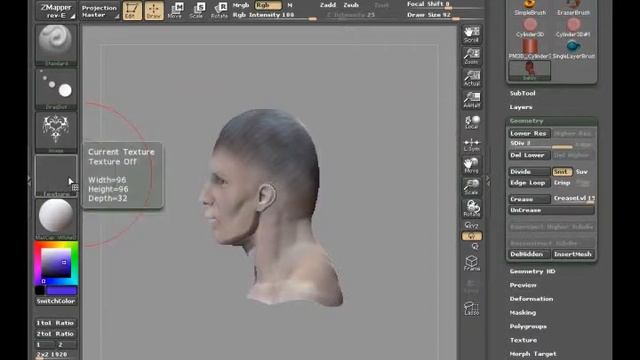The height and width of the screenshot is (360, 640).
Task: Expand the SubTool palette section
Action: tap(522, 93)
